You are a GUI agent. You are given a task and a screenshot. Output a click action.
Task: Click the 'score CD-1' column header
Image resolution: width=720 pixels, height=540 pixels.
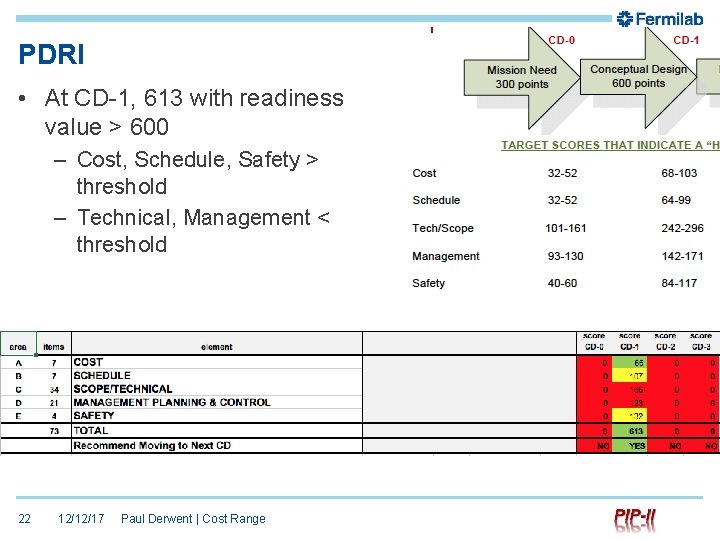(630, 343)
